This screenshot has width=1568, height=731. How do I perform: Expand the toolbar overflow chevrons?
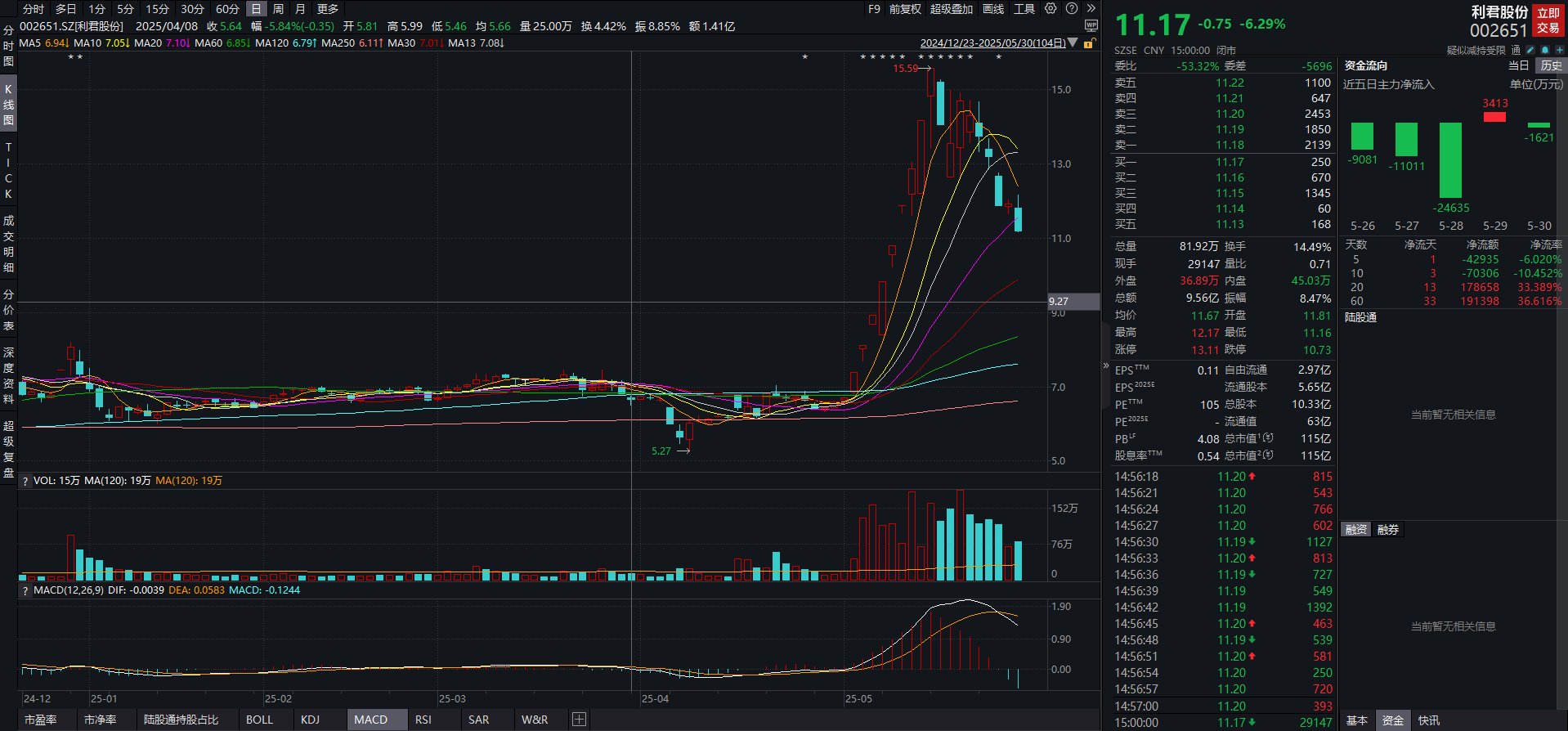point(1091,9)
